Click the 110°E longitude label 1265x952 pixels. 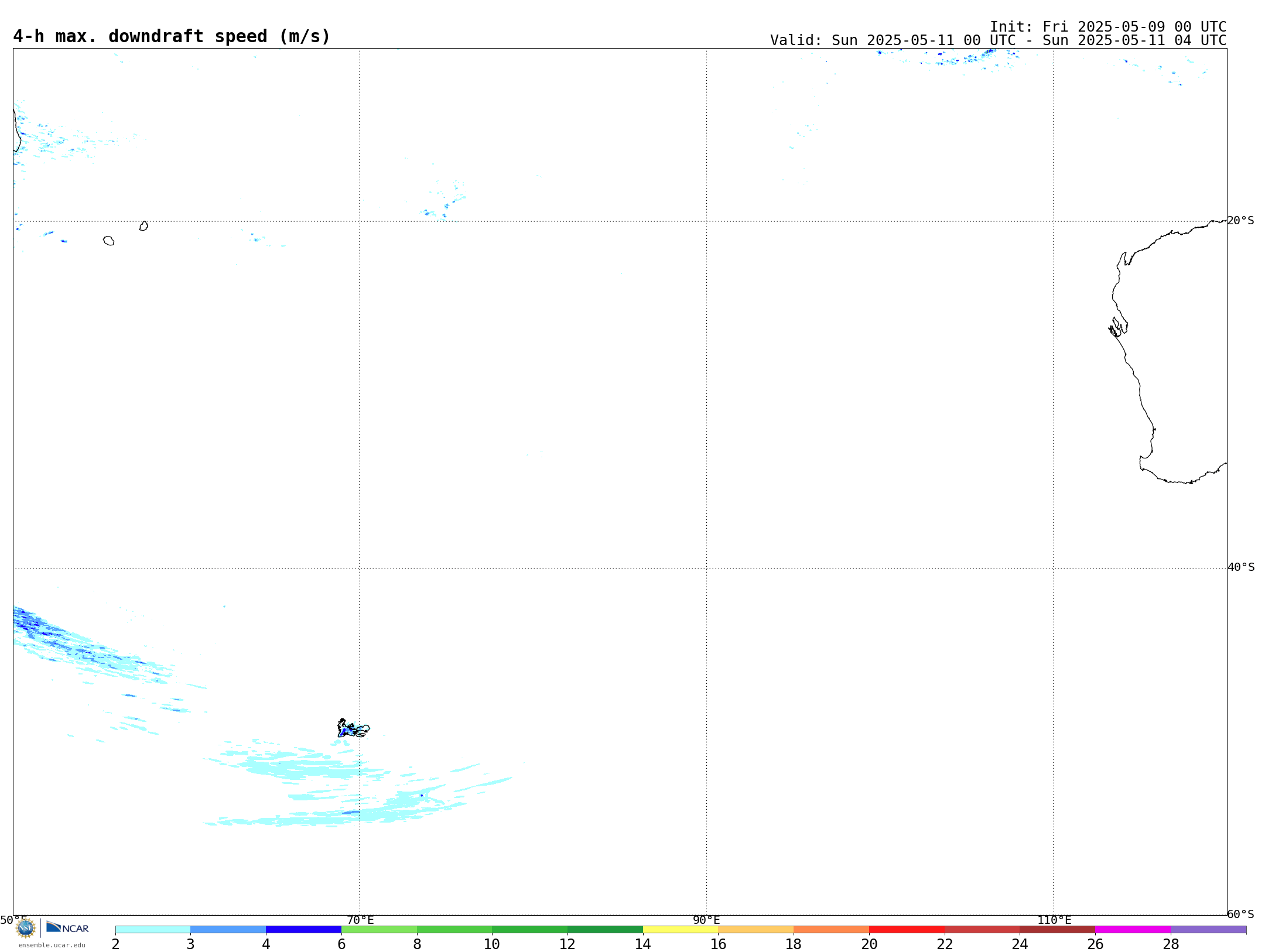1054,920
